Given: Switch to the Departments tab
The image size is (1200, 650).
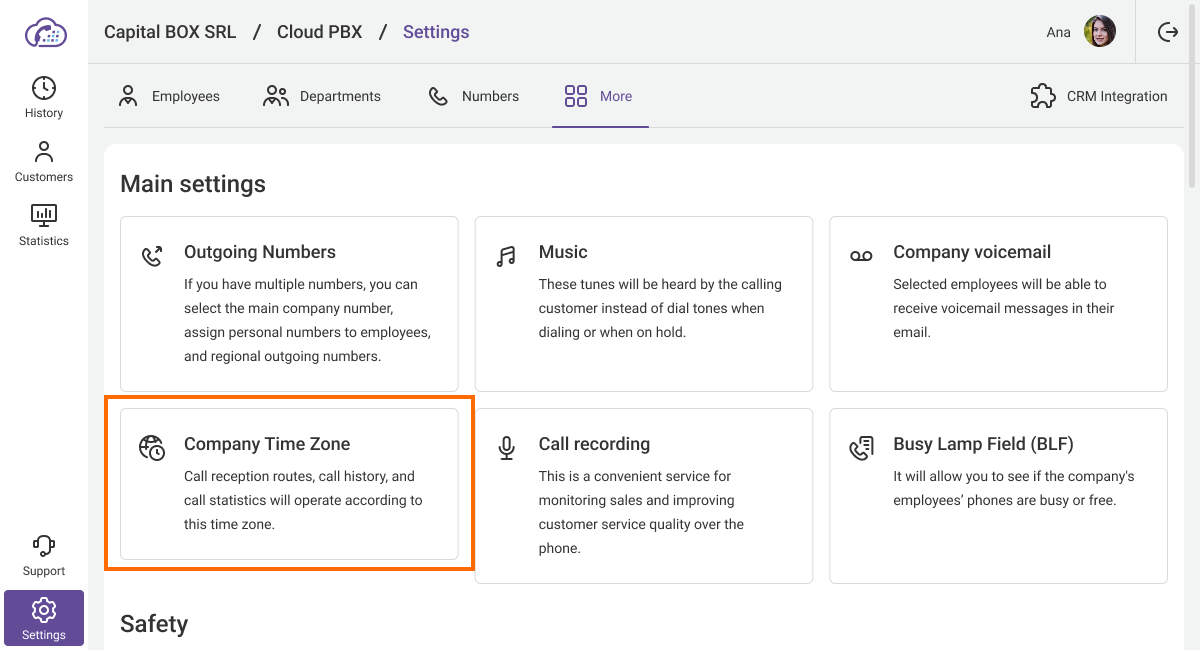Looking at the screenshot, I should [x=321, y=96].
